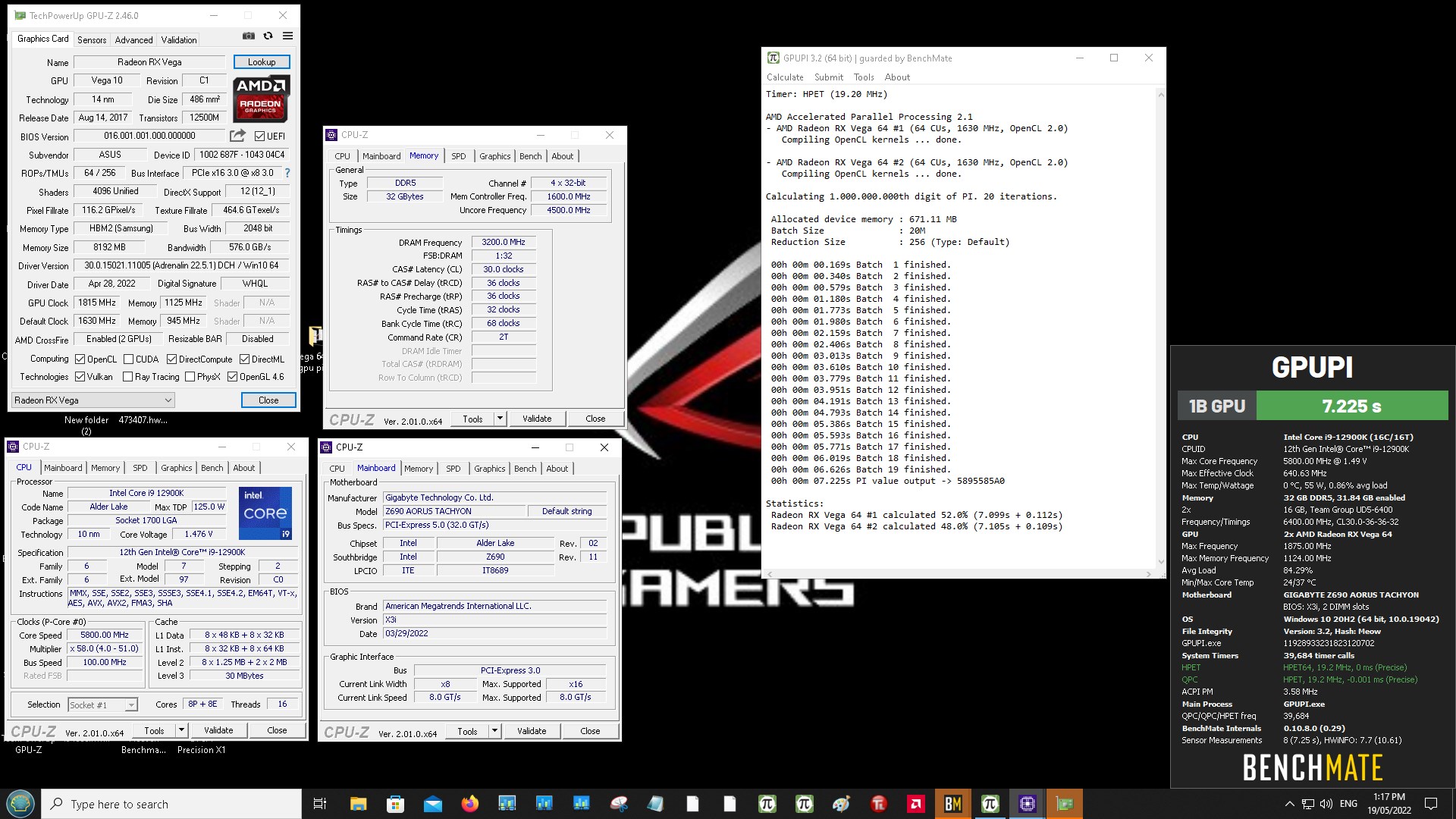Click the Bus Interface question mark icon

click(x=287, y=173)
